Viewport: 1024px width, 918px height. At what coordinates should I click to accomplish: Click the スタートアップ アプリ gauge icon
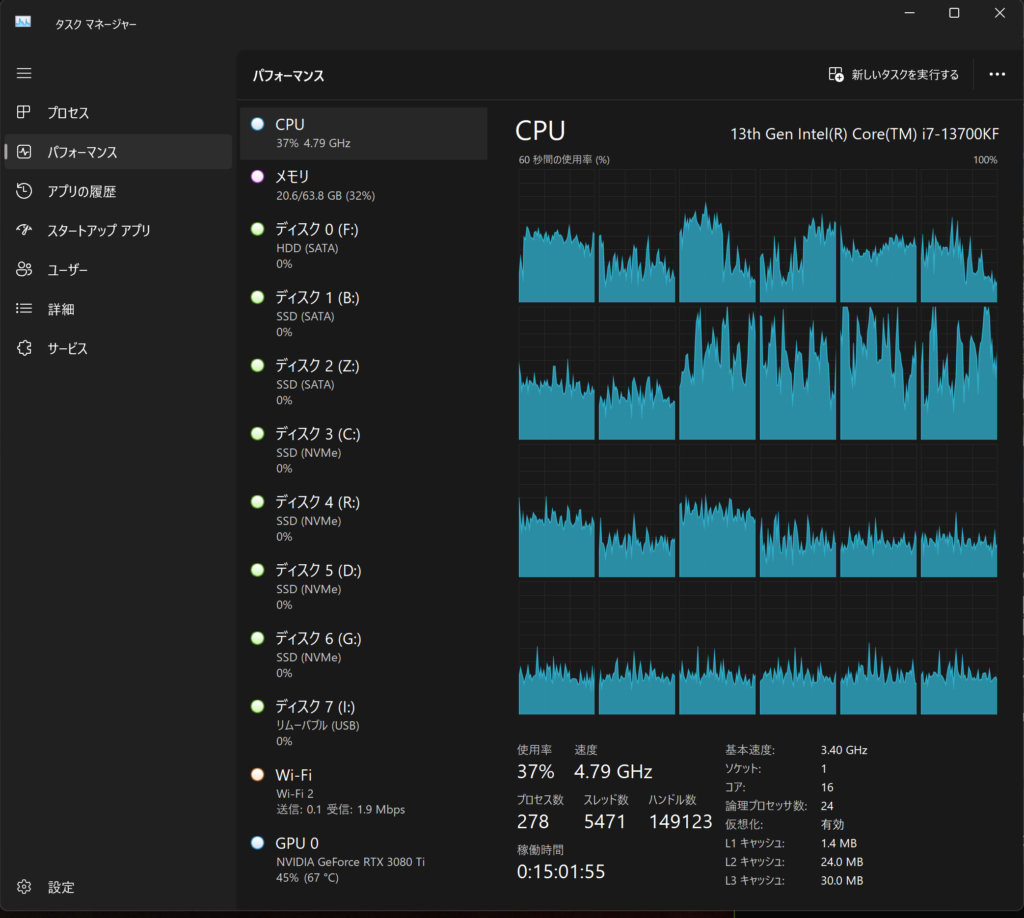pos(24,230)
